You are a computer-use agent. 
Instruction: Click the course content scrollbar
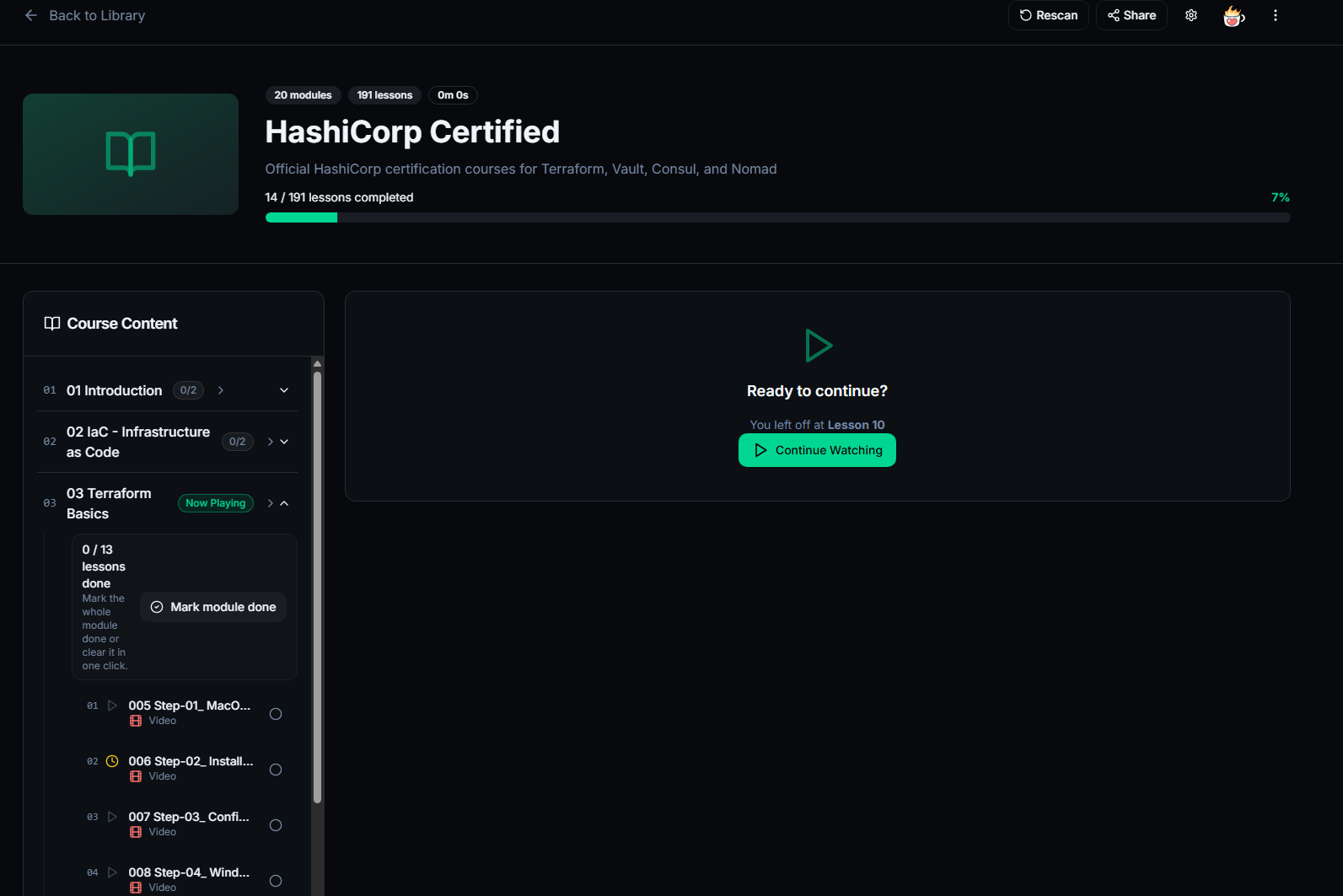[x=318, y=587]
